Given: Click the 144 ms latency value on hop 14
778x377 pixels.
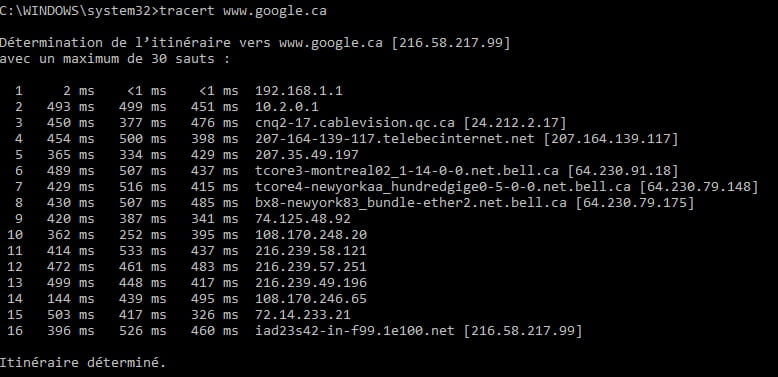Looking at the screenshot, I should click(70, 299).
